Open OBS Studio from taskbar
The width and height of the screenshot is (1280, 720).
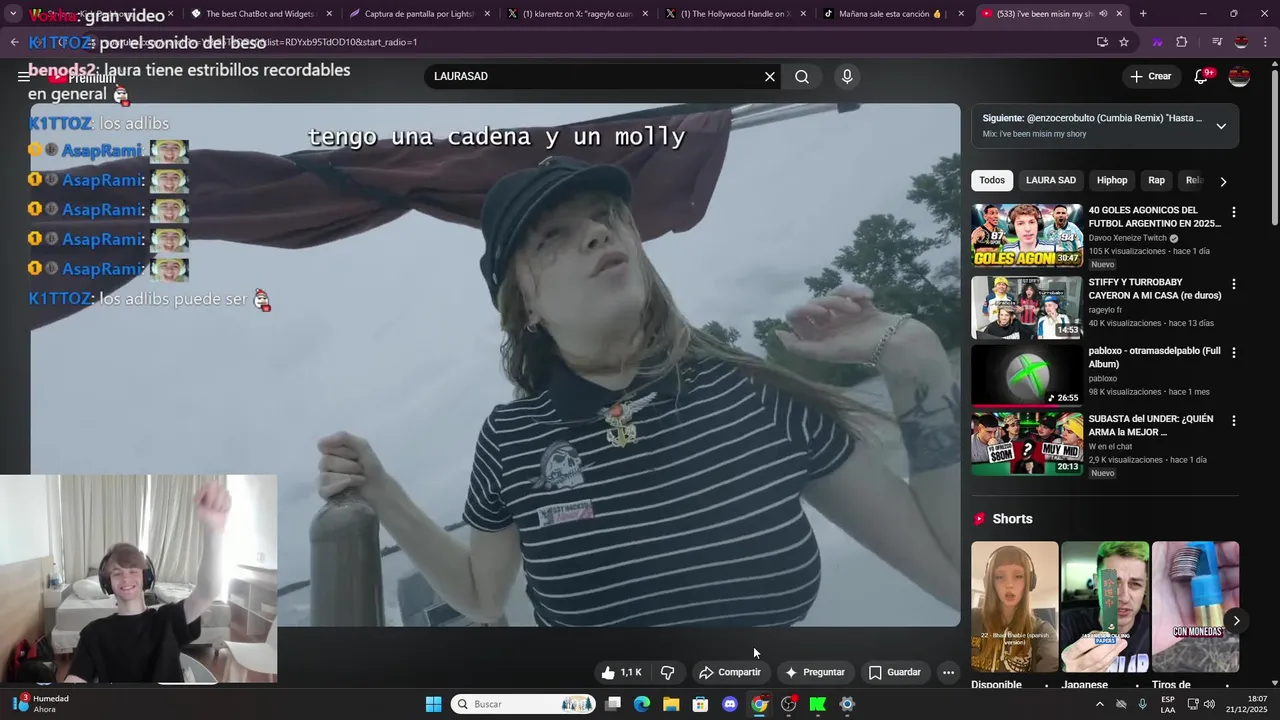point(789,704)
